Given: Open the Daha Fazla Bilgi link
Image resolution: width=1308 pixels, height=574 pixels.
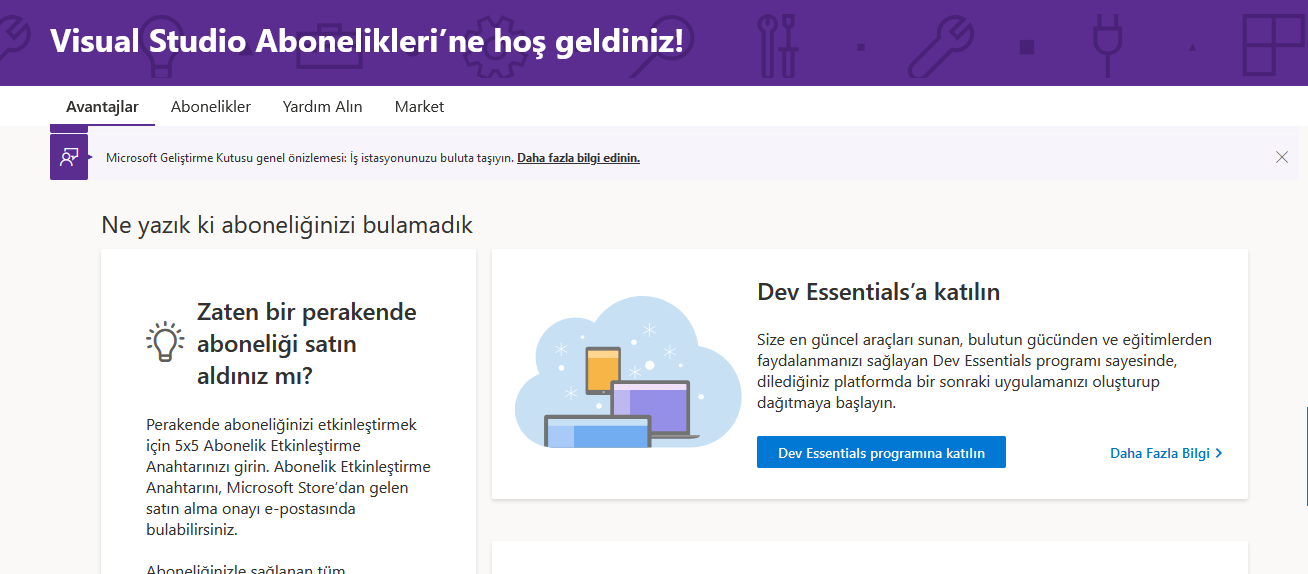Looking at the screenshot, I should 1160,453.
